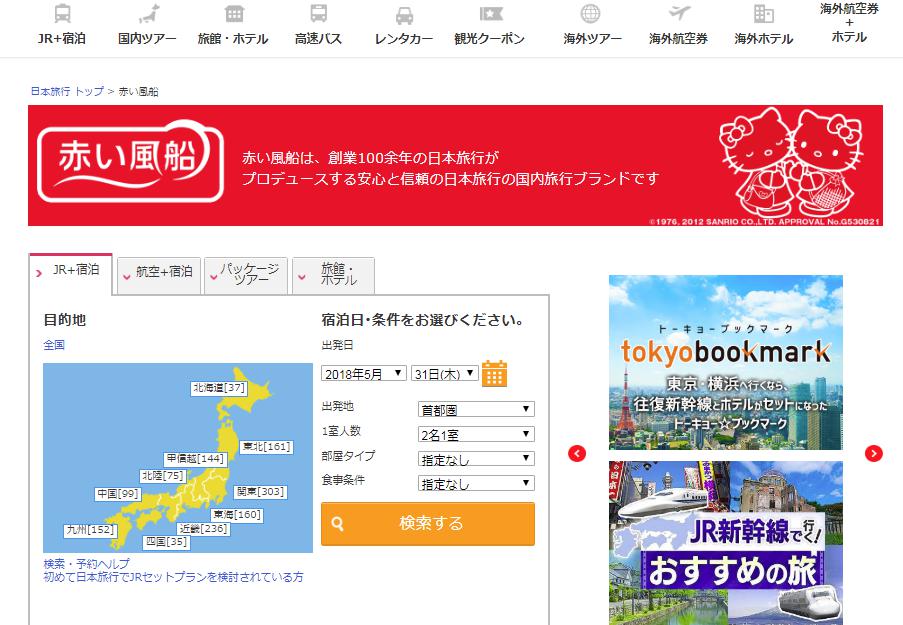Click the 観光クーポン ticket icon

click(x=490, y=14)
